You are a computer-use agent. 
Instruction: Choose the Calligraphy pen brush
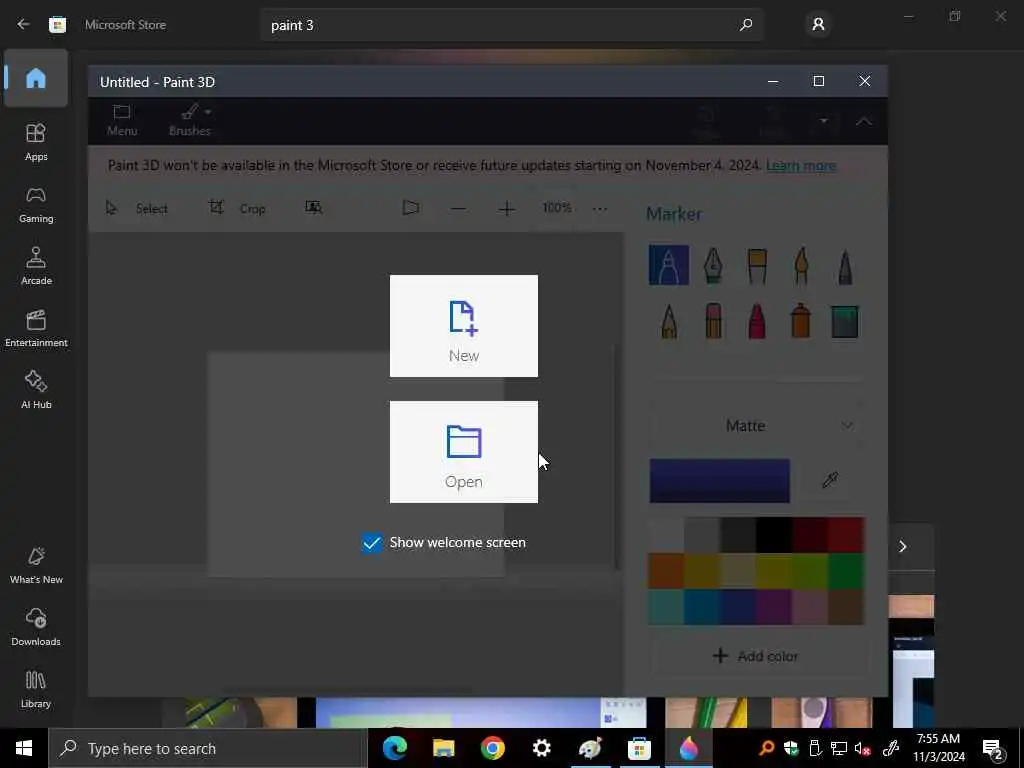(x=713, y=265)
